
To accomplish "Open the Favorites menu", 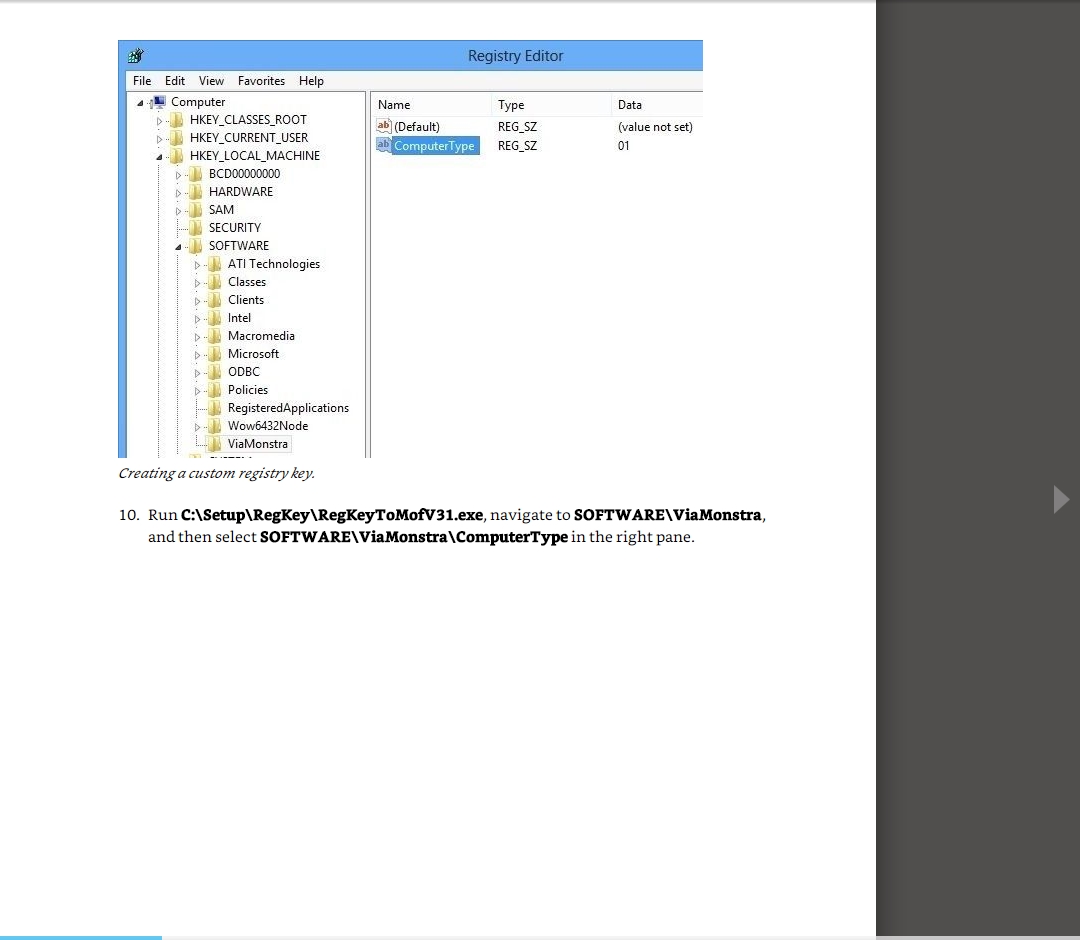I will click(x=261, y=81).
